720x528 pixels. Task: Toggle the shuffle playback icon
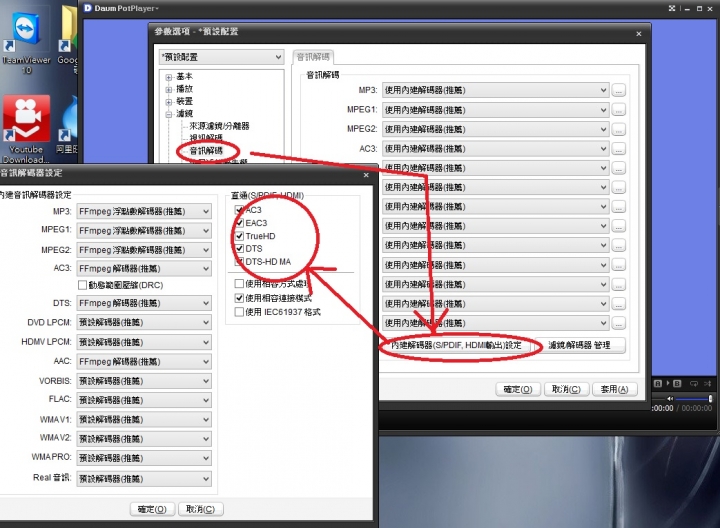pos(708,383)
